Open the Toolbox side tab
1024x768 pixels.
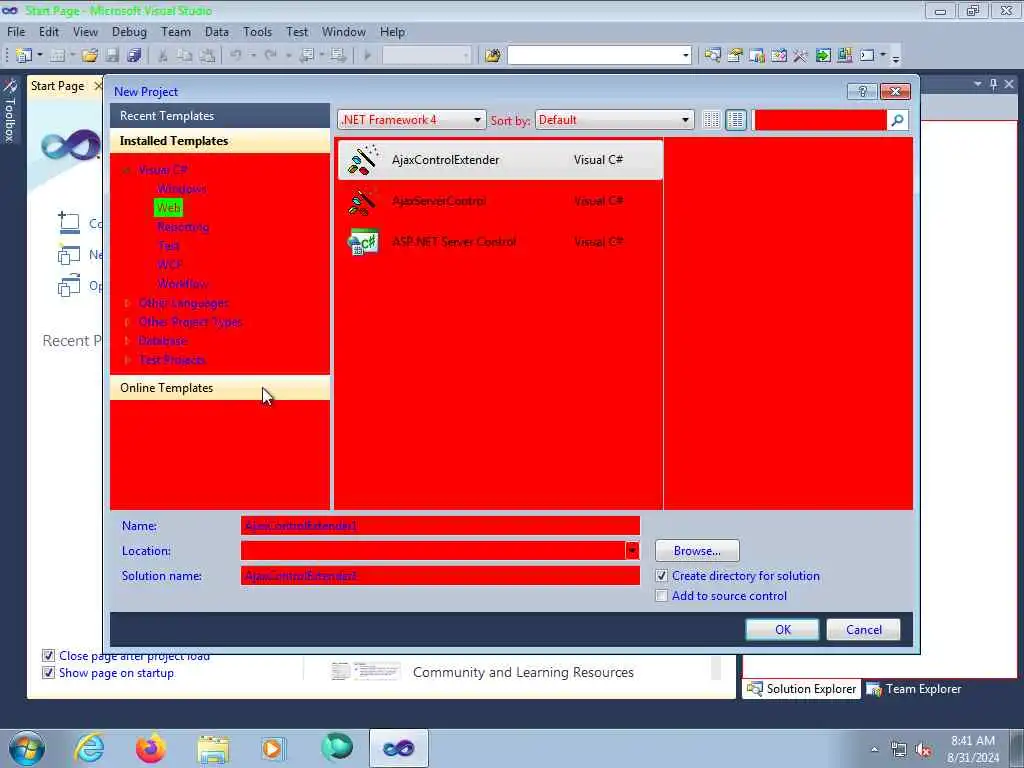[x=9, y=111]
